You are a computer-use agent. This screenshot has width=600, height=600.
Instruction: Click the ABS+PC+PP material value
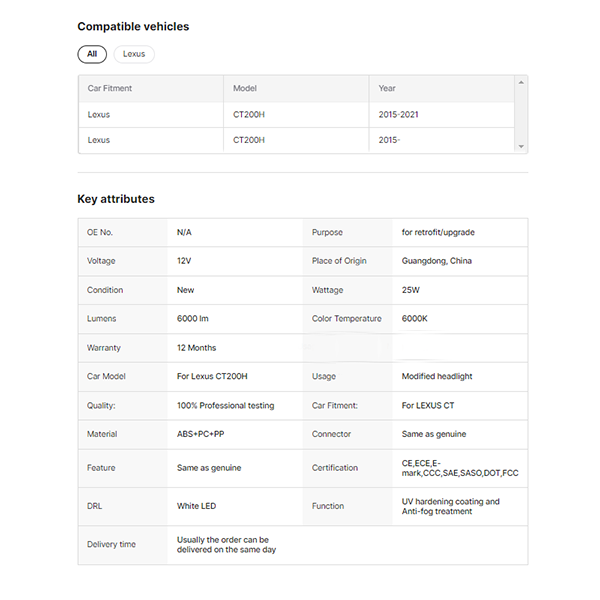[201, 434]
